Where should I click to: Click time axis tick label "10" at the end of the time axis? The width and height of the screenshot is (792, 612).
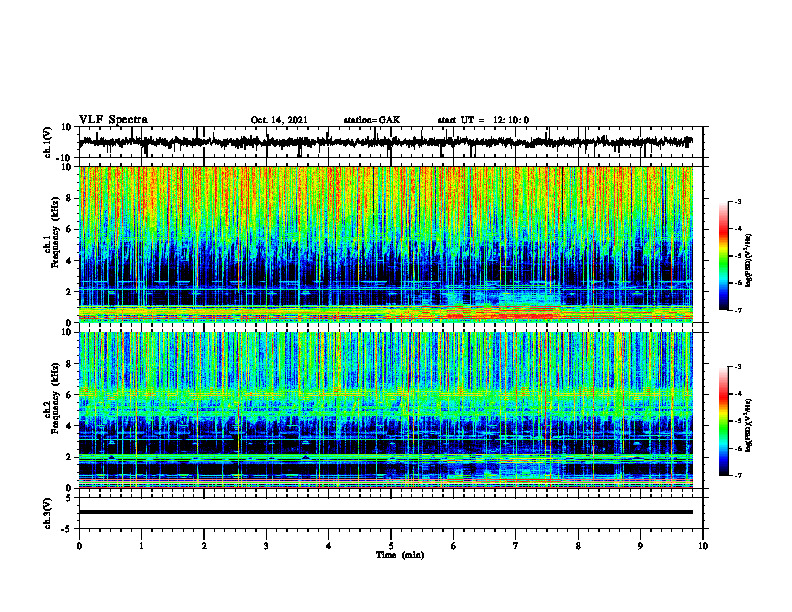click(703, 546)
